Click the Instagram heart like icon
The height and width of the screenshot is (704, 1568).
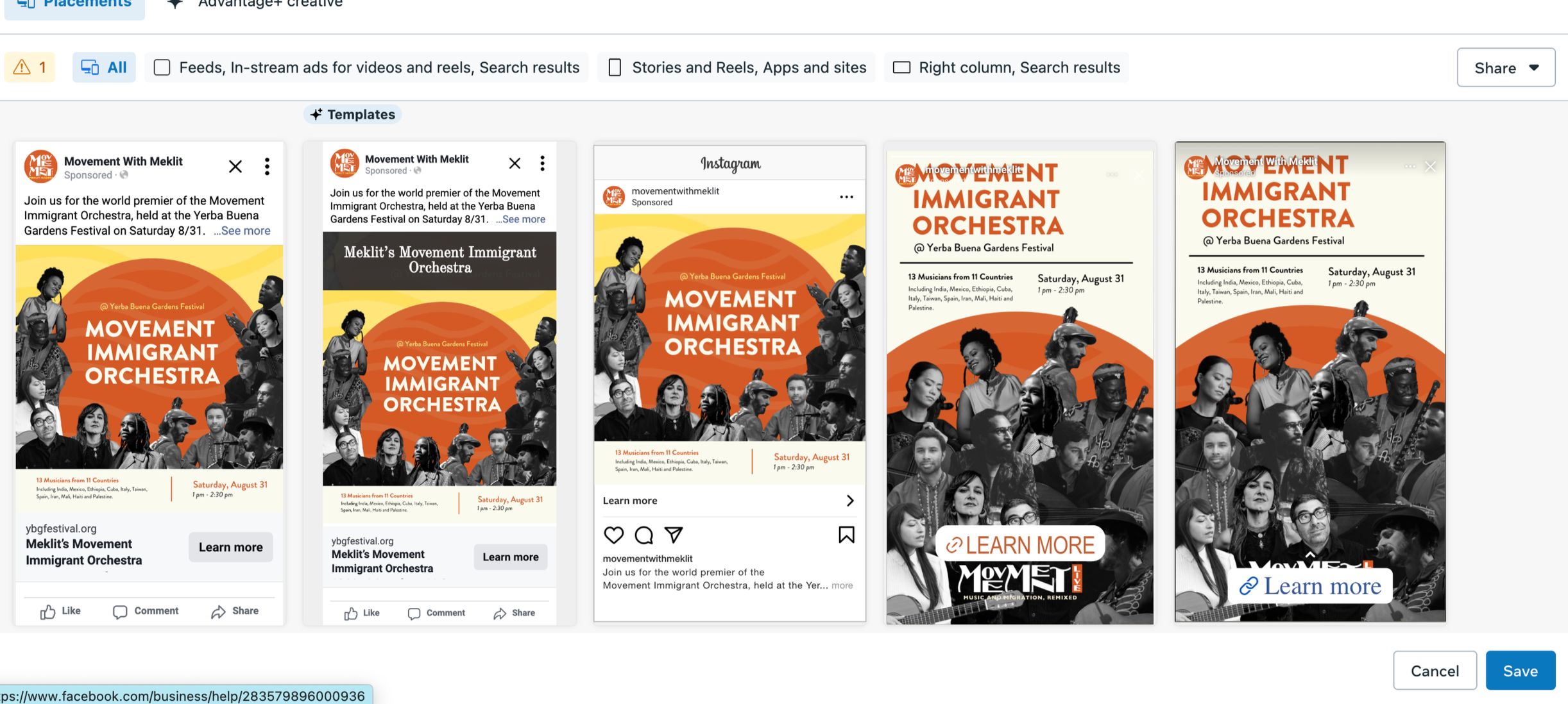tap(613, 535)
